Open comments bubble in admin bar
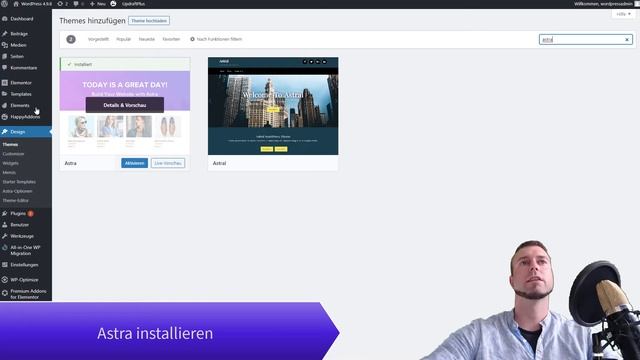The height and width of the screenshot is (360, 640). coord(78,4)
